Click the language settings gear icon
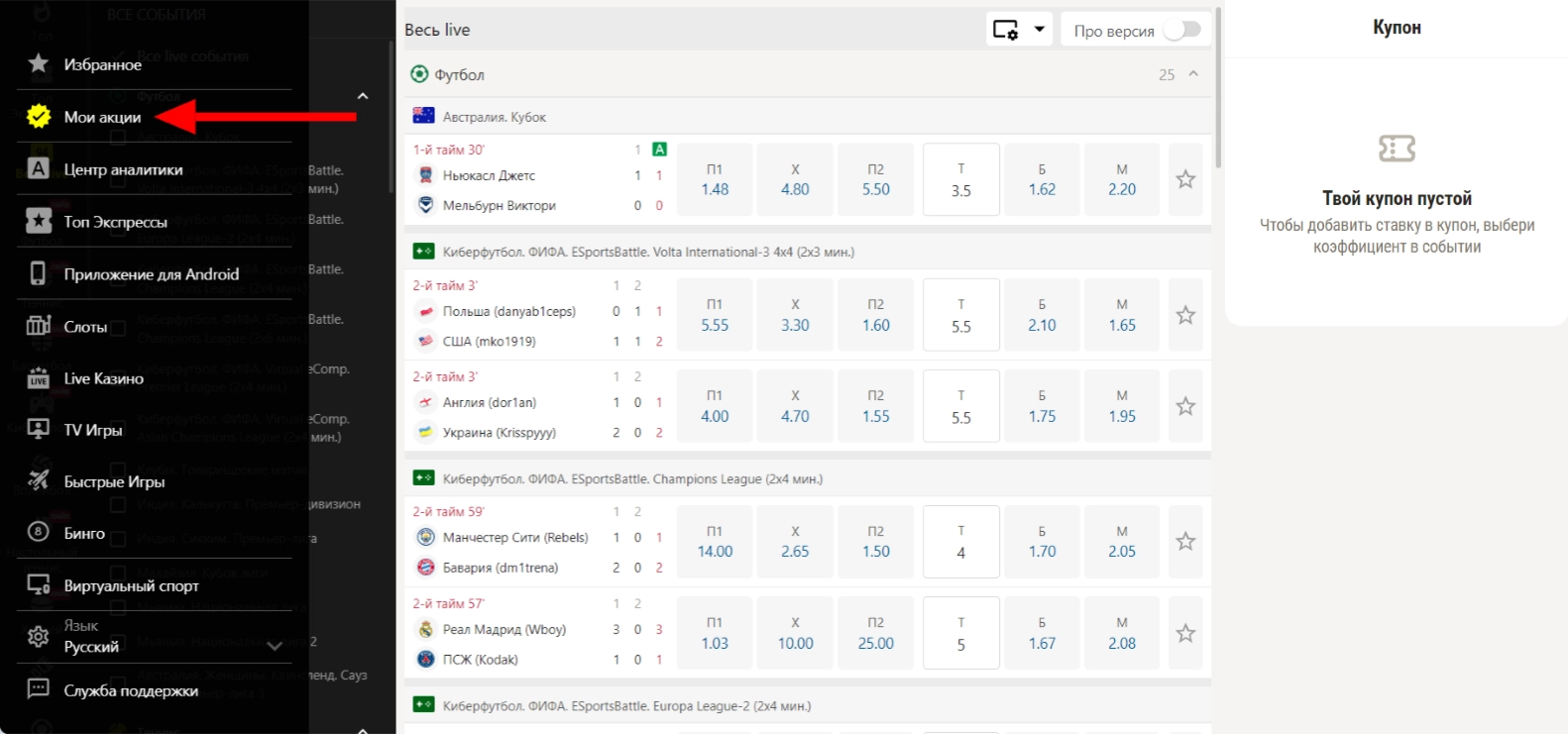Image resolution: width=1568 pixels, height=734 pixels. coord(39,636)
